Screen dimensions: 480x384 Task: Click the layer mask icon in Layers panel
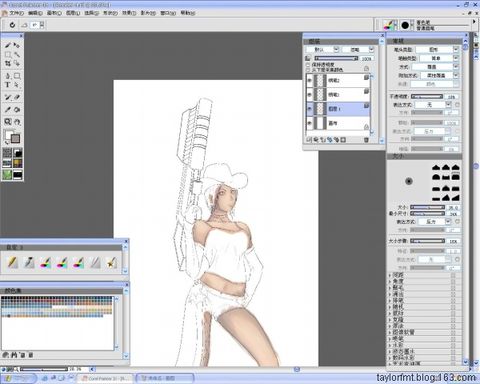[343, 140]
